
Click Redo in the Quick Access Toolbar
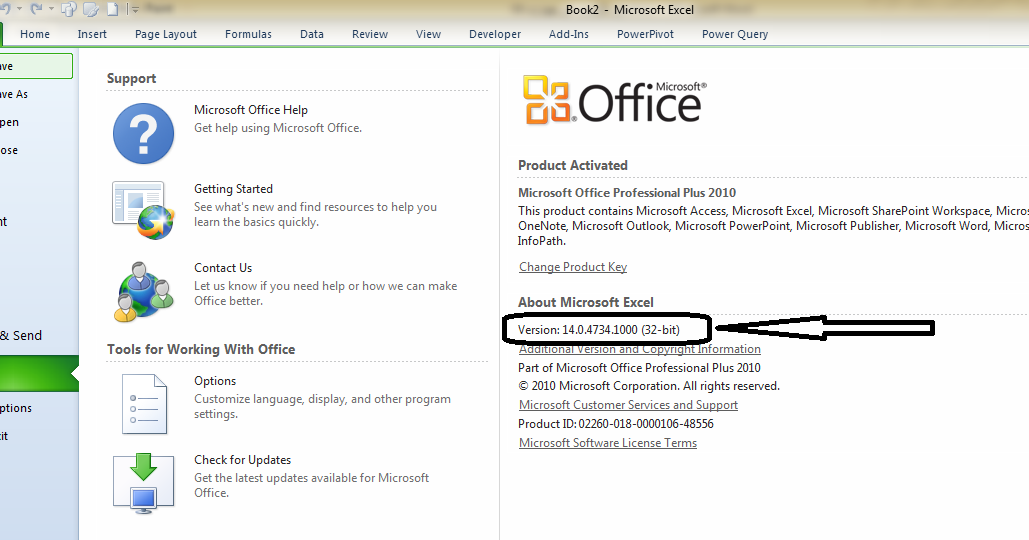pyautogui.click(x=36, y=9)
